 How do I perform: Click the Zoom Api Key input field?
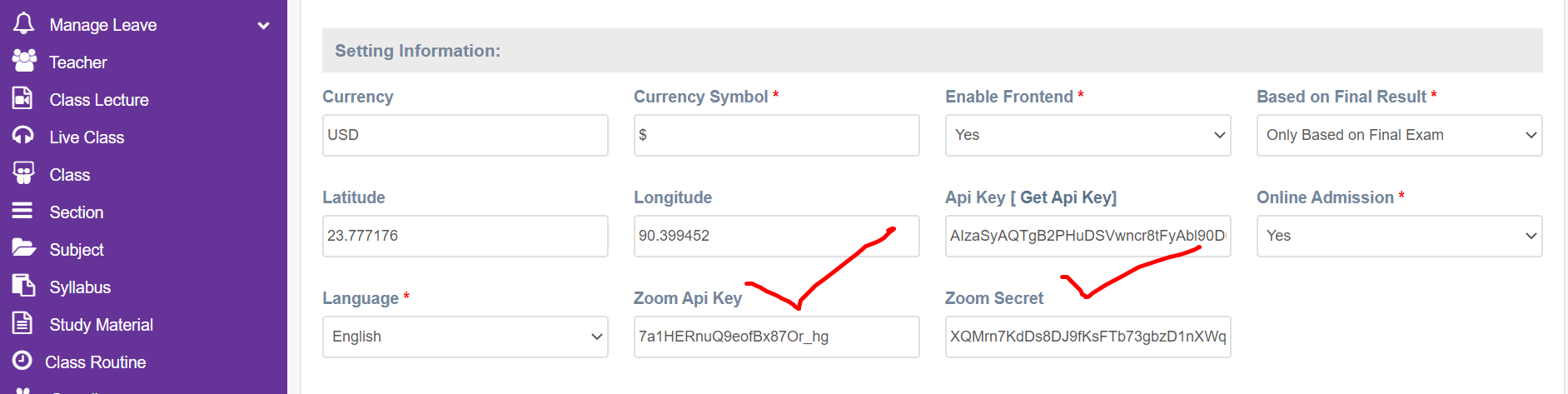(776, 337)
